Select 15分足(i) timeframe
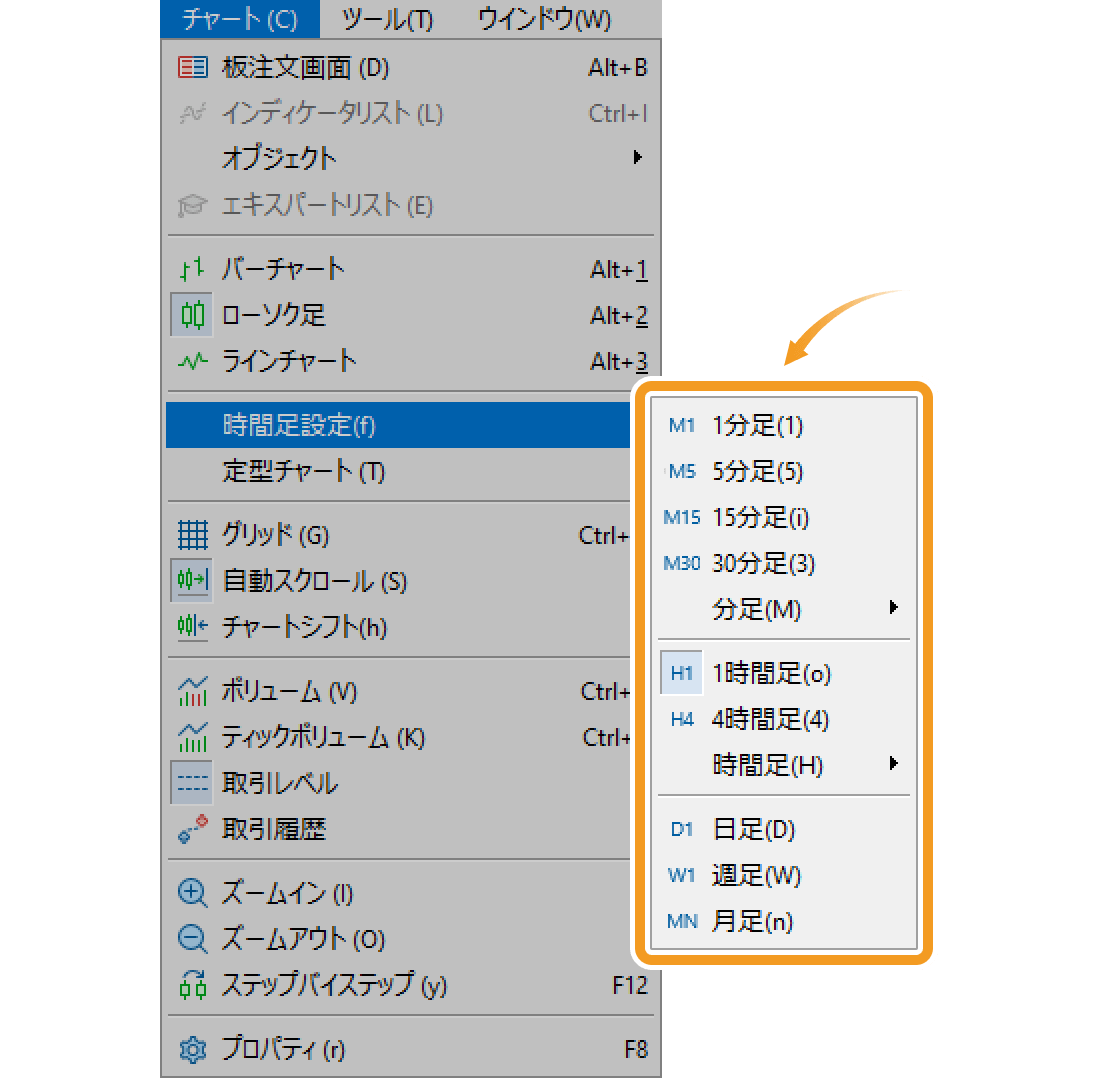The image size is (1100, 1078). click(784, 518)
